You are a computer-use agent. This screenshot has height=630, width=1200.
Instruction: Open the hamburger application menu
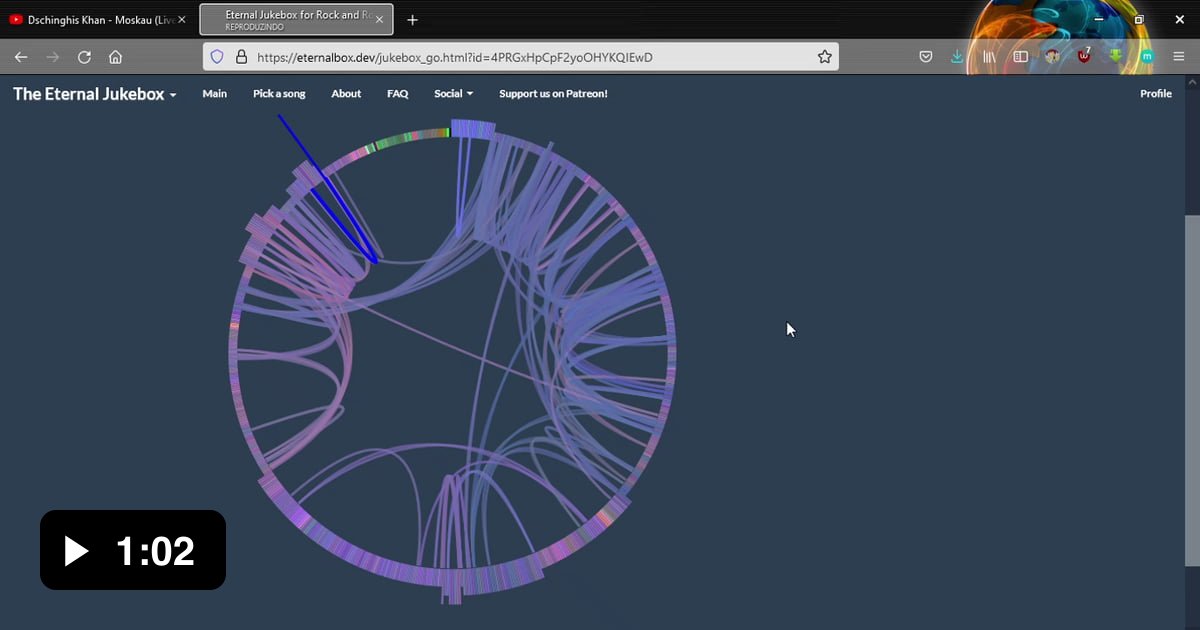[1179, 56]
